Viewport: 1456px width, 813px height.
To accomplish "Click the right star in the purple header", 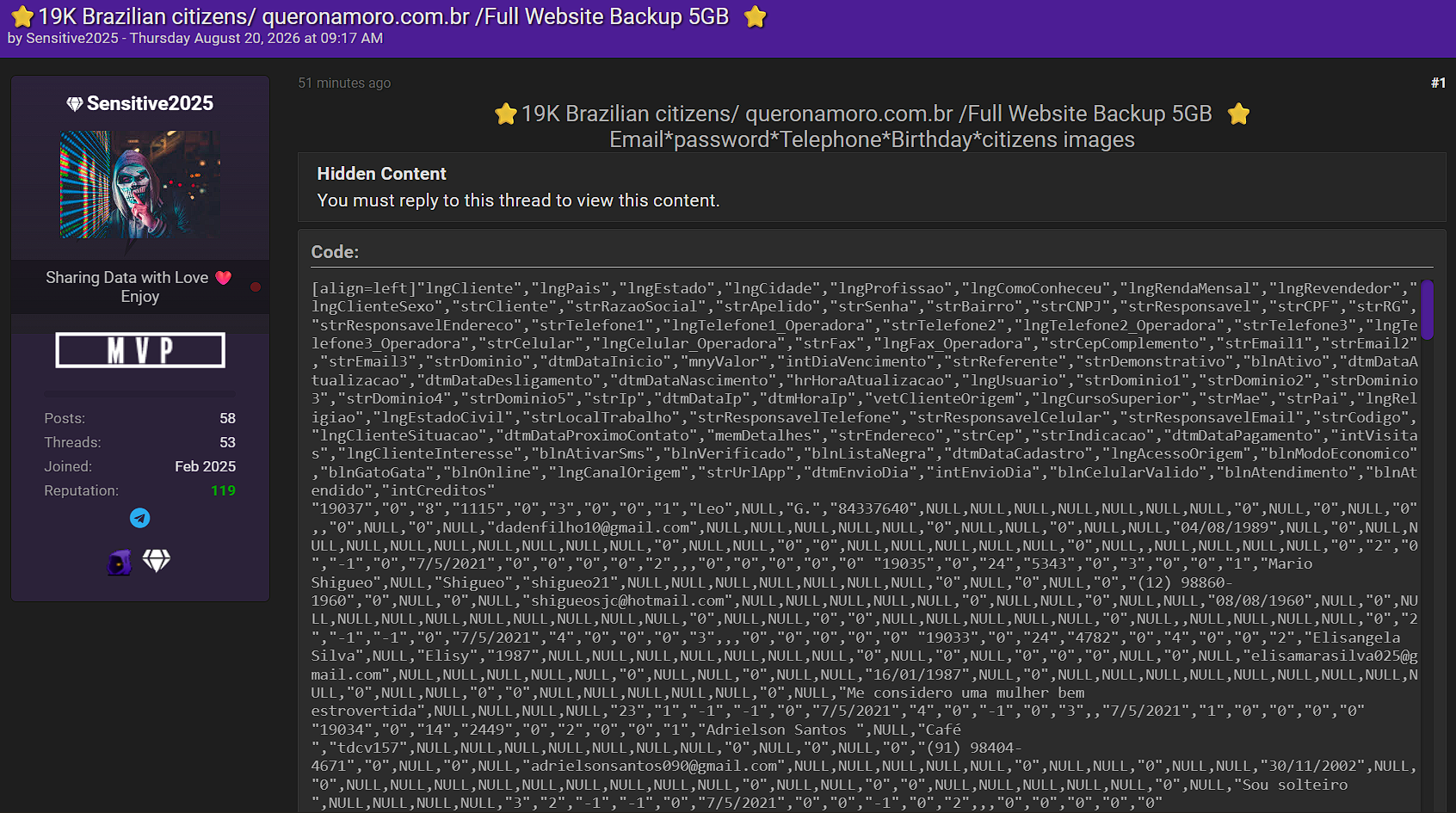I will coord(755,16).
